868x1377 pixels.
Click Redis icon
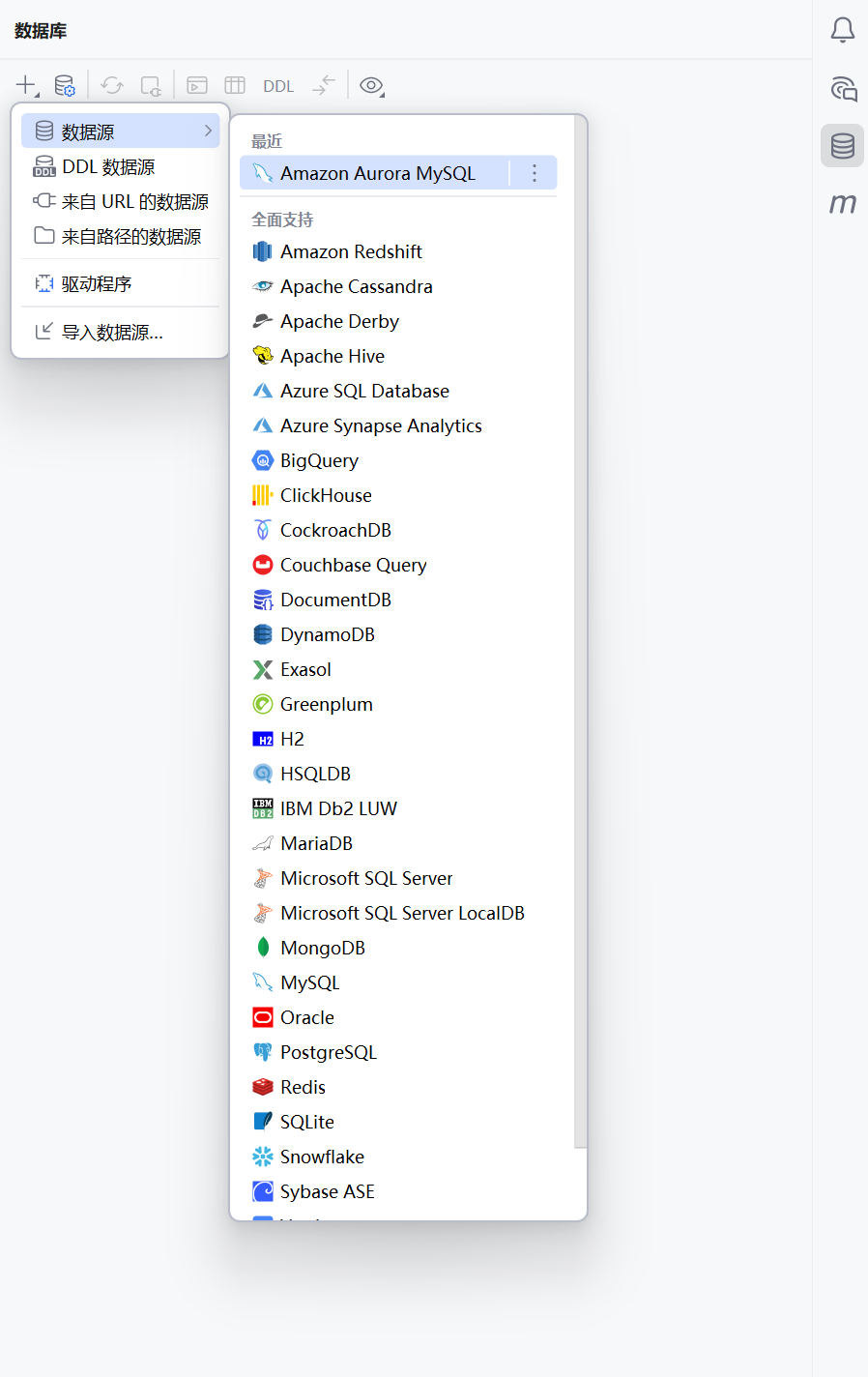(x=263, y=1087)
